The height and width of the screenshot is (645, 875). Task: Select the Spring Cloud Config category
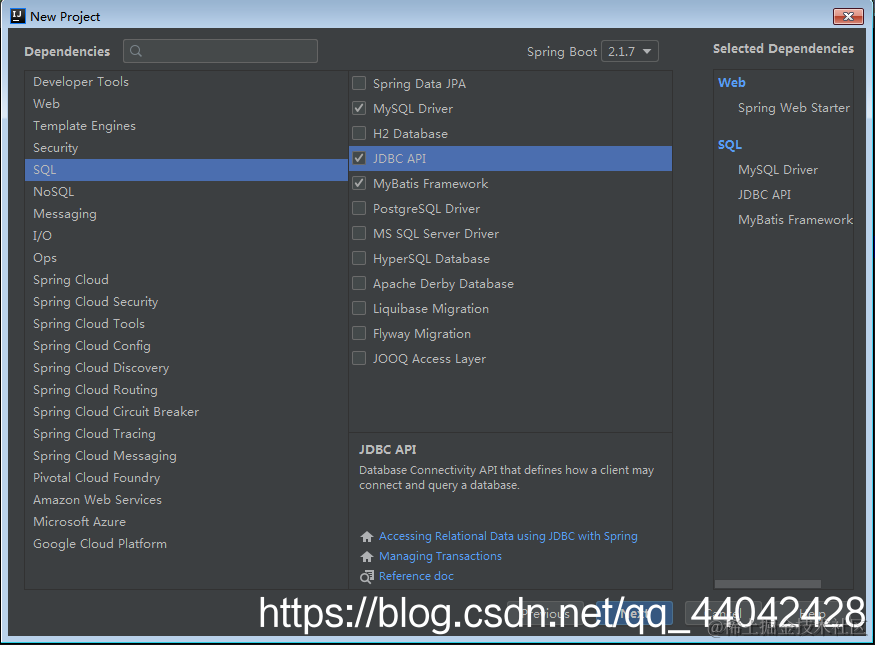coord(186,346)
